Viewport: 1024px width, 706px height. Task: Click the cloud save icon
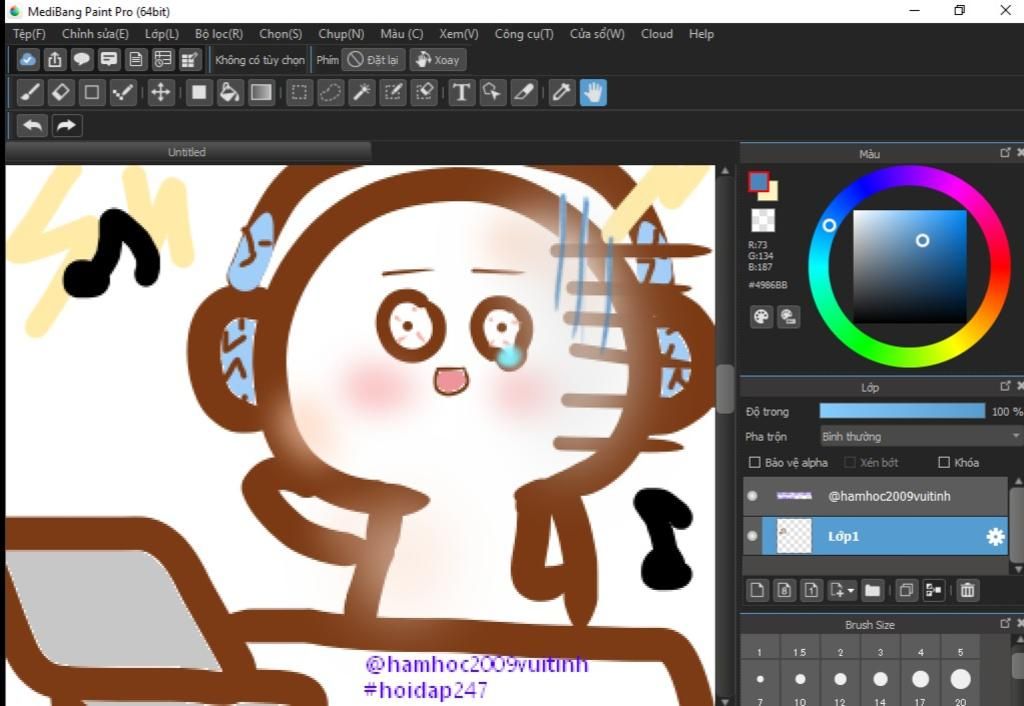27,59
